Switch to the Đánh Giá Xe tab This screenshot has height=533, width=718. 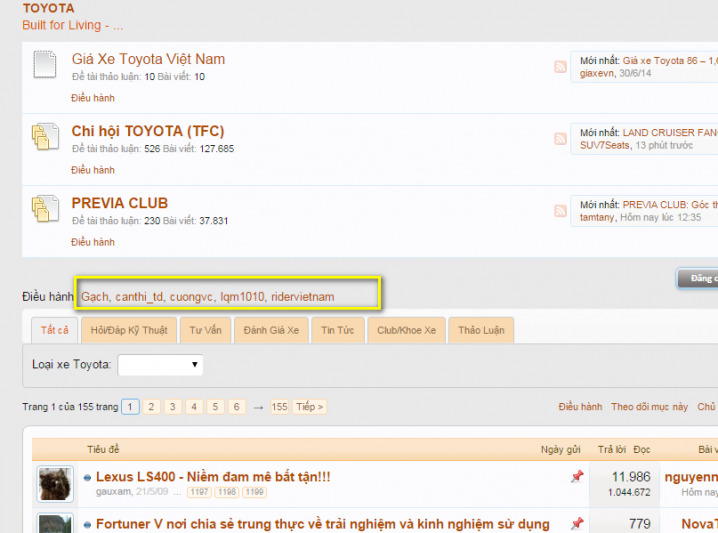tap(271, 330)
